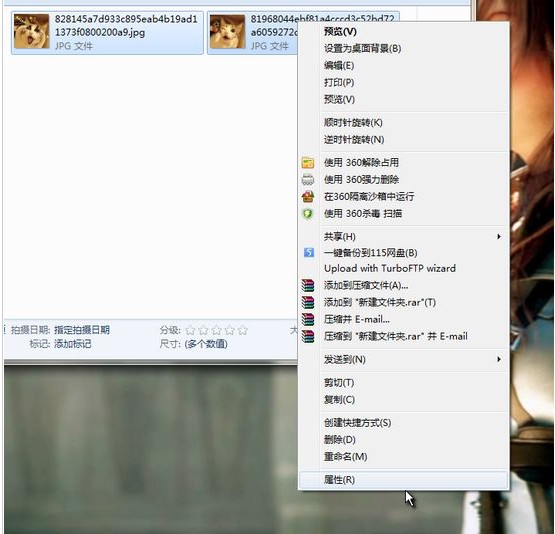This screenshot has width=556, height=534.
Task: Select the 828145a7d933c895 jpg thumbnail
Action: pos(32,31)
